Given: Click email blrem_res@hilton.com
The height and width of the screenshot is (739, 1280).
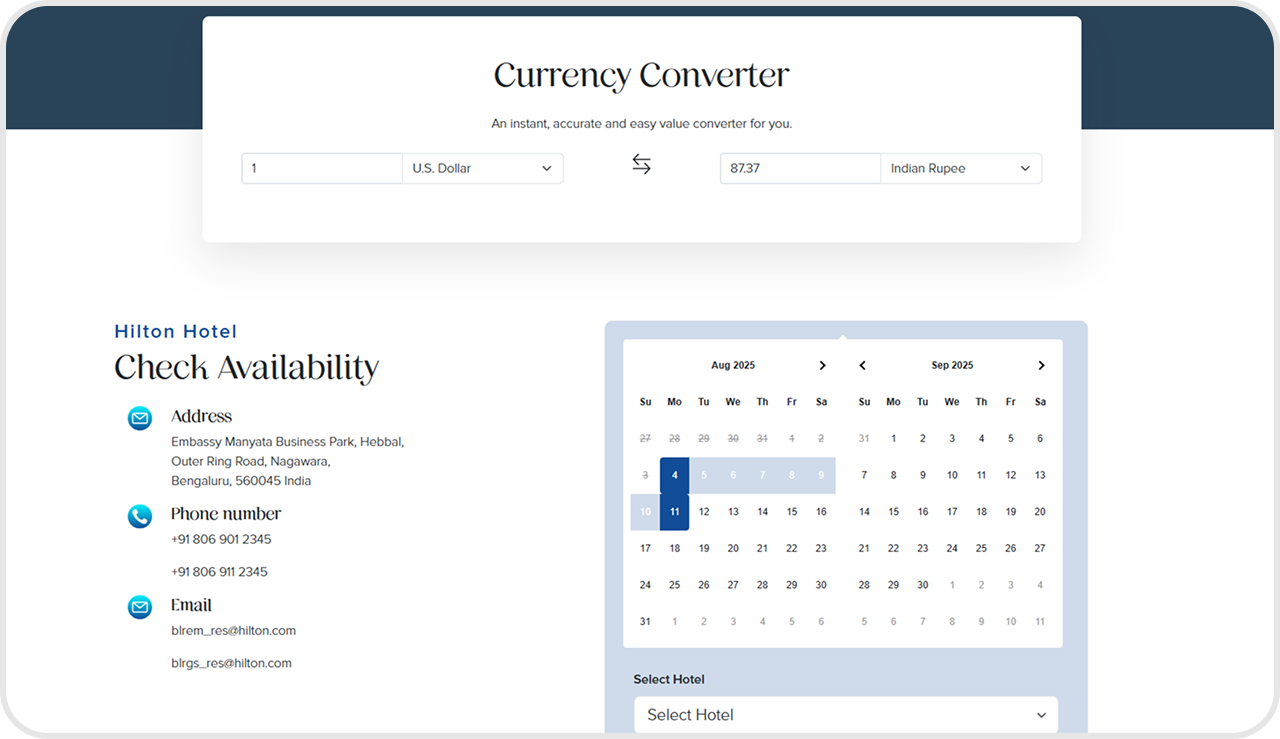Looking at the screenshot, I should pyautogui.click(x=234, y=631).
